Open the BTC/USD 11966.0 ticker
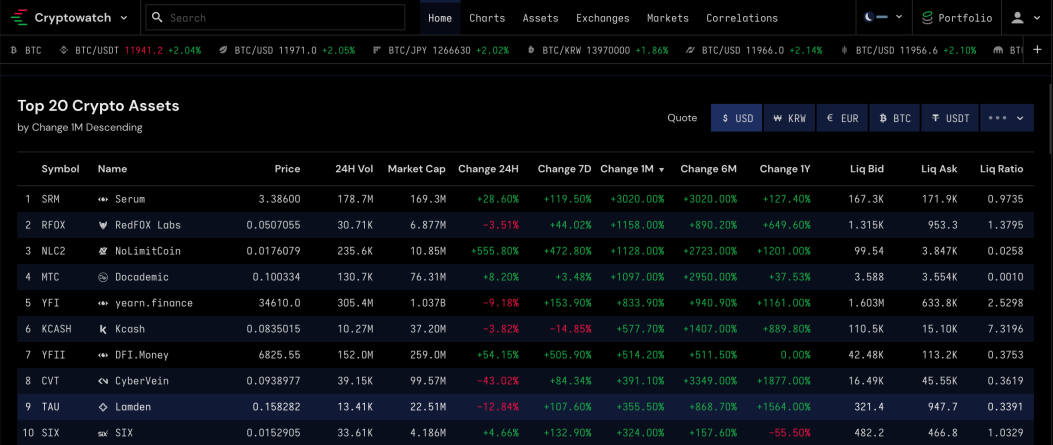 (753, 50)
